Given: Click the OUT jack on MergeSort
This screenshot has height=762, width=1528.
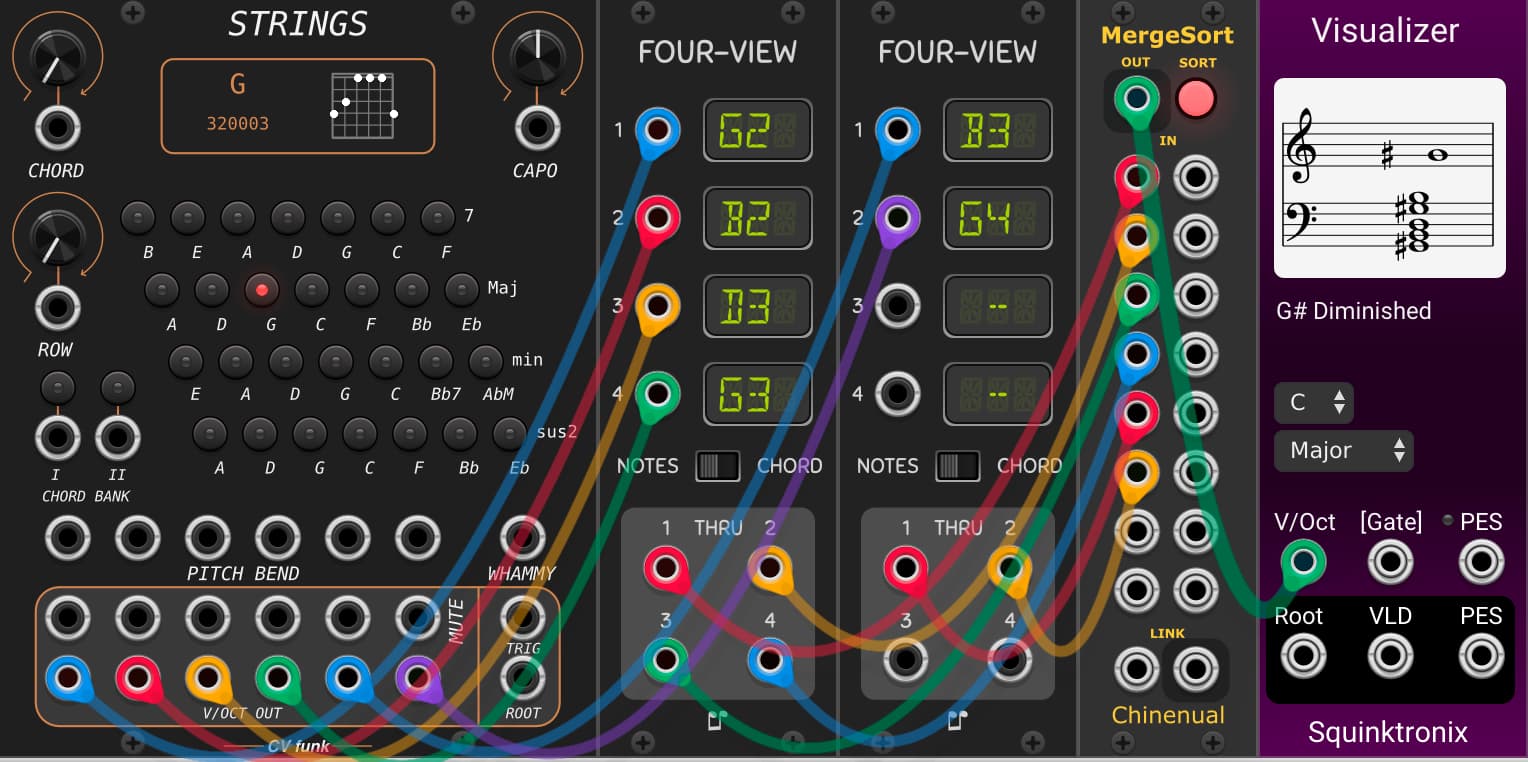Looking at the screenshot, I should (x=1136, y=99).
